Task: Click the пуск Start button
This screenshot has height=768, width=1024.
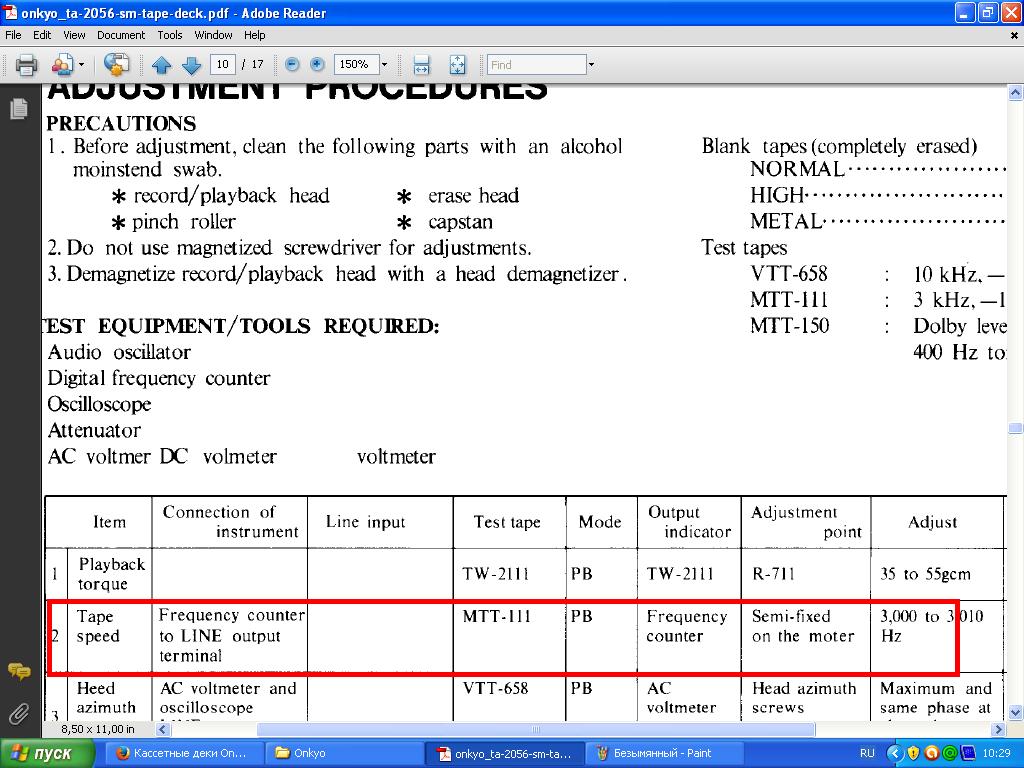Action: coord(48,753)
